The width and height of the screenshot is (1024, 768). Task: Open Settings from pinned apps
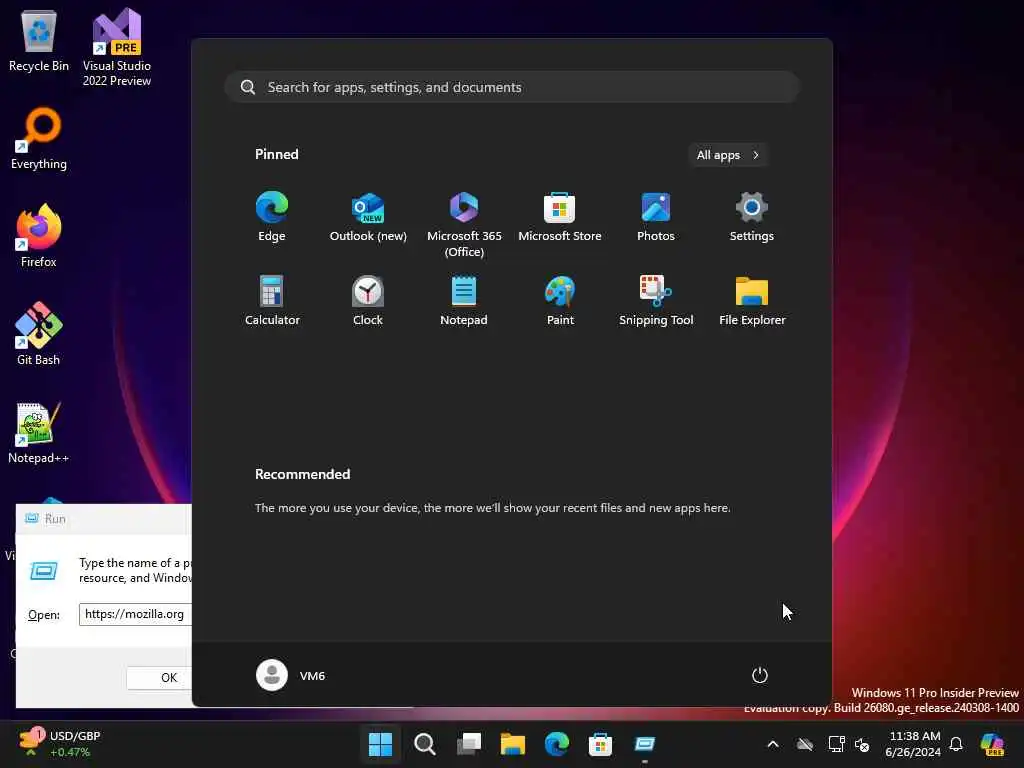click(x=752, y=217)
